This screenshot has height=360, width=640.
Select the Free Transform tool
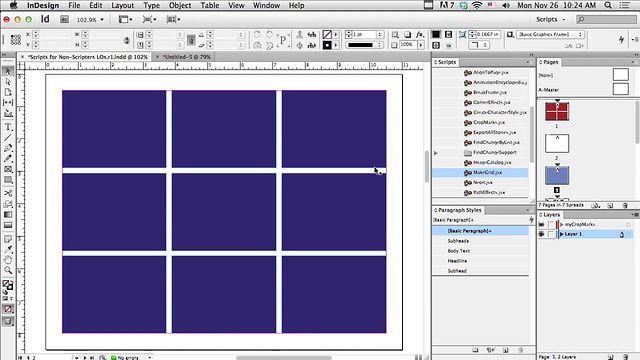coord(8,204)
